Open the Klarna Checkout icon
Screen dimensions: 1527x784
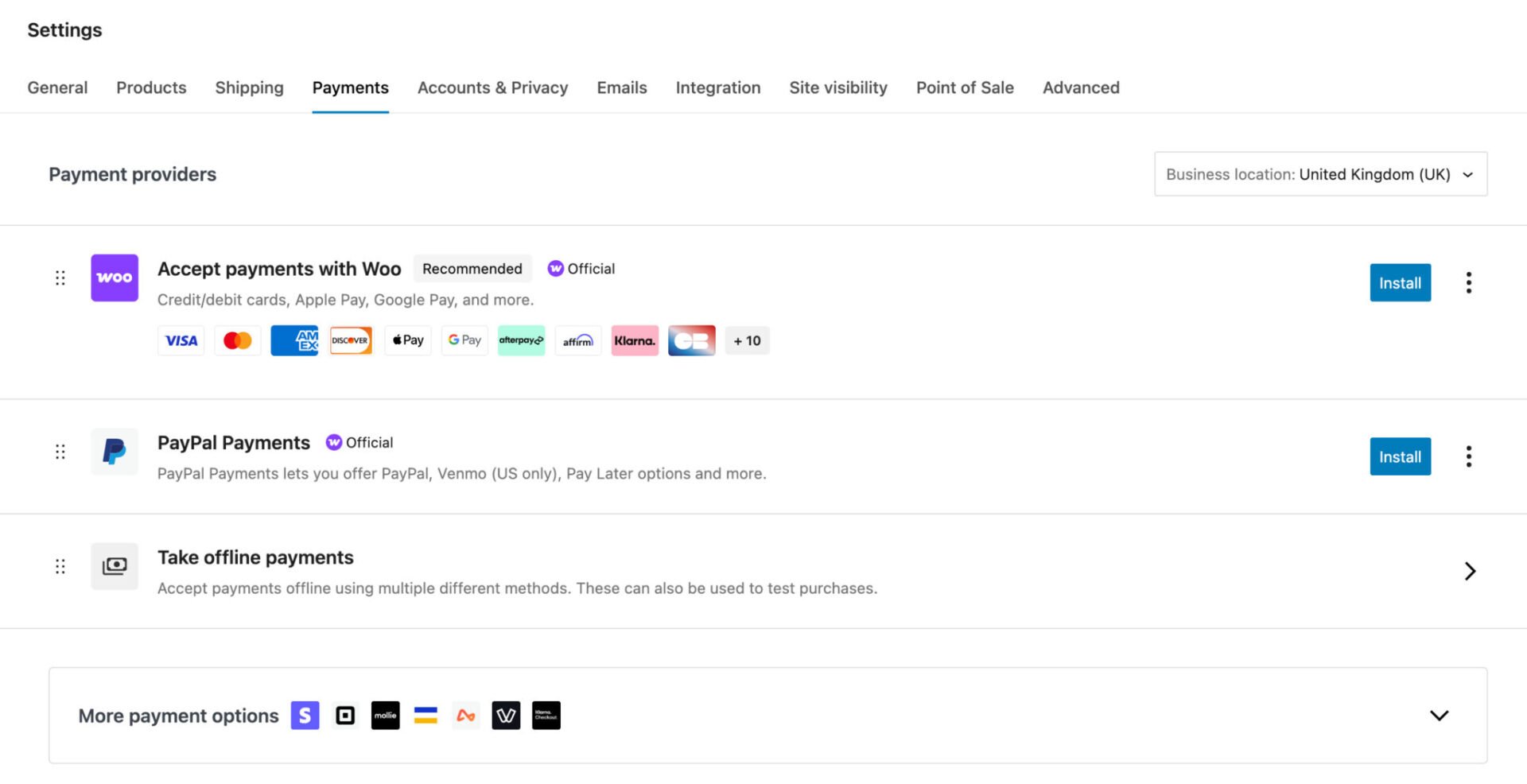(x=546, y=715)
